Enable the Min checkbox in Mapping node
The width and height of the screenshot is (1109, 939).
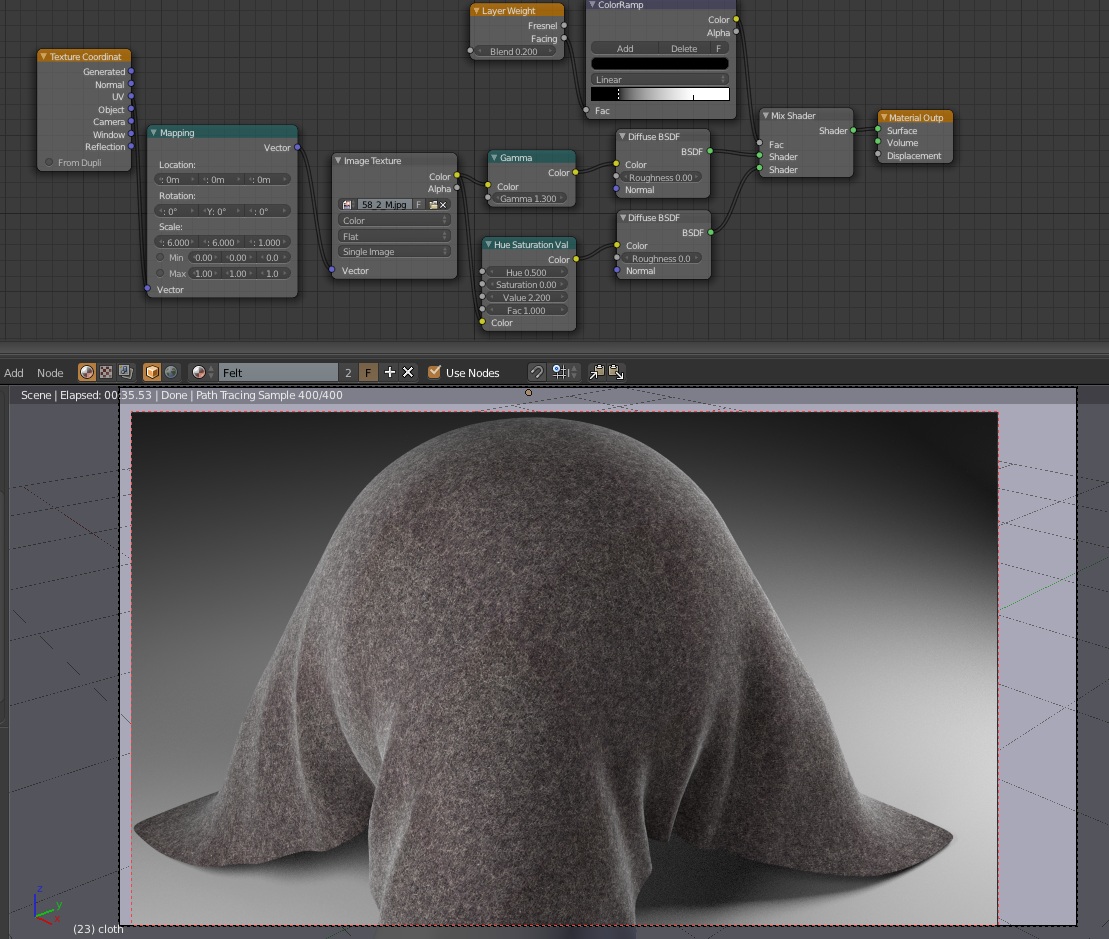tap(160, 258)
